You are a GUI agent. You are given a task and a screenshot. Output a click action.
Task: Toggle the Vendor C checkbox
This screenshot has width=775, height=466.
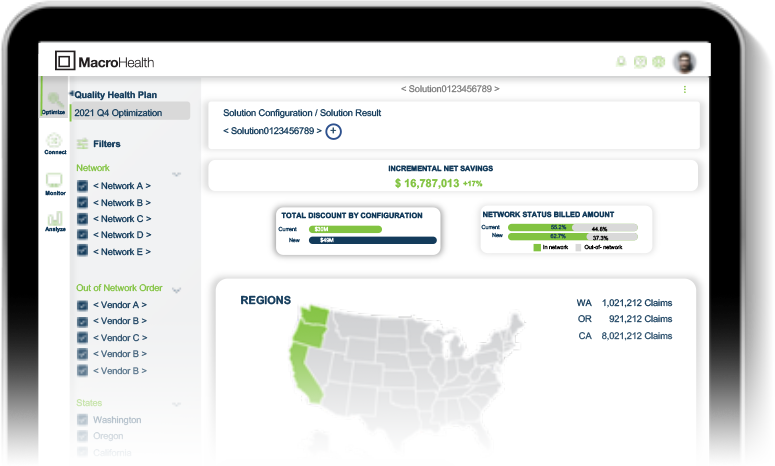point(83,338)
